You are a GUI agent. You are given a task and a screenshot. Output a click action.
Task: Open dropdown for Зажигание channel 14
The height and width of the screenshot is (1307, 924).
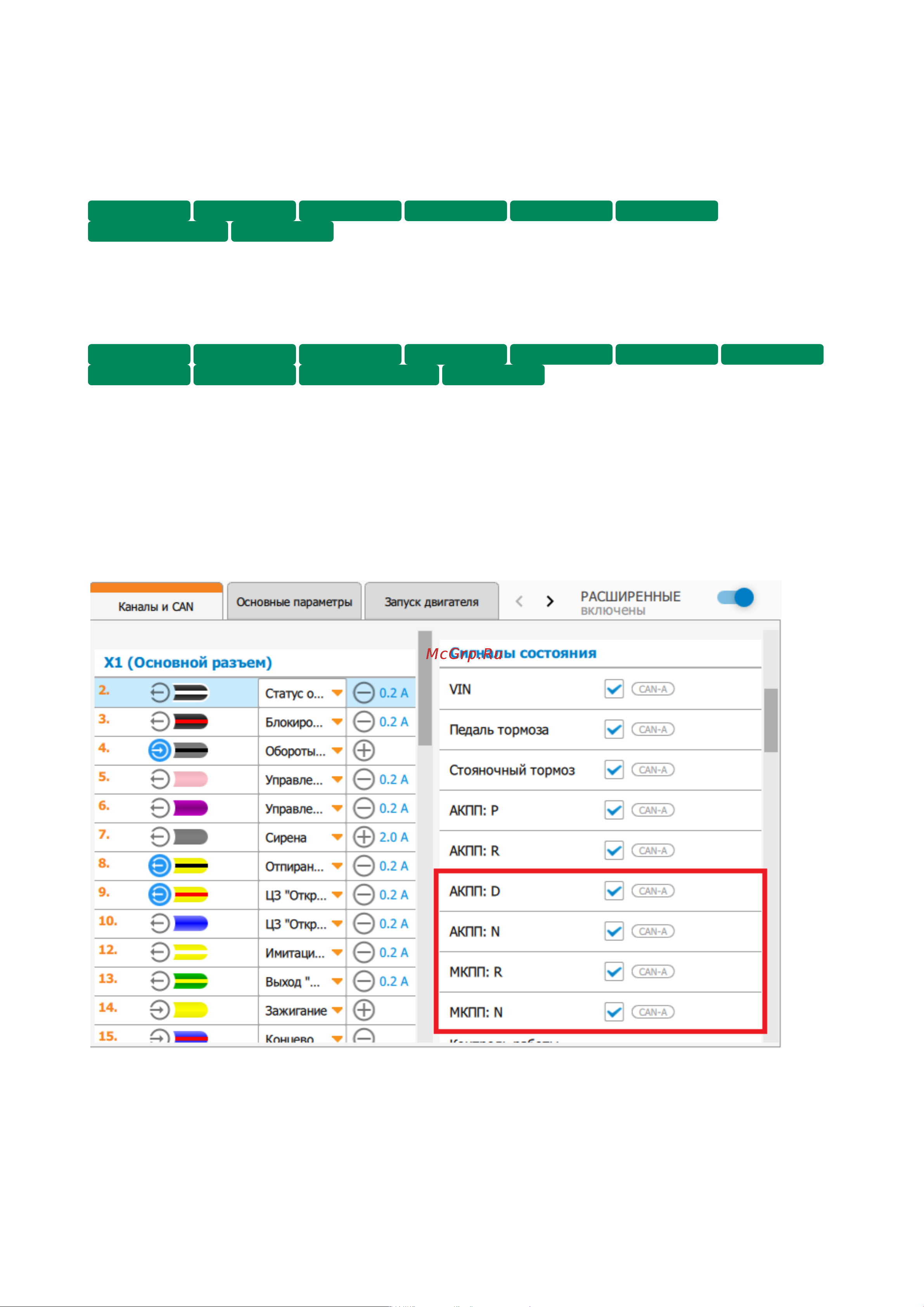[337, 1011]
